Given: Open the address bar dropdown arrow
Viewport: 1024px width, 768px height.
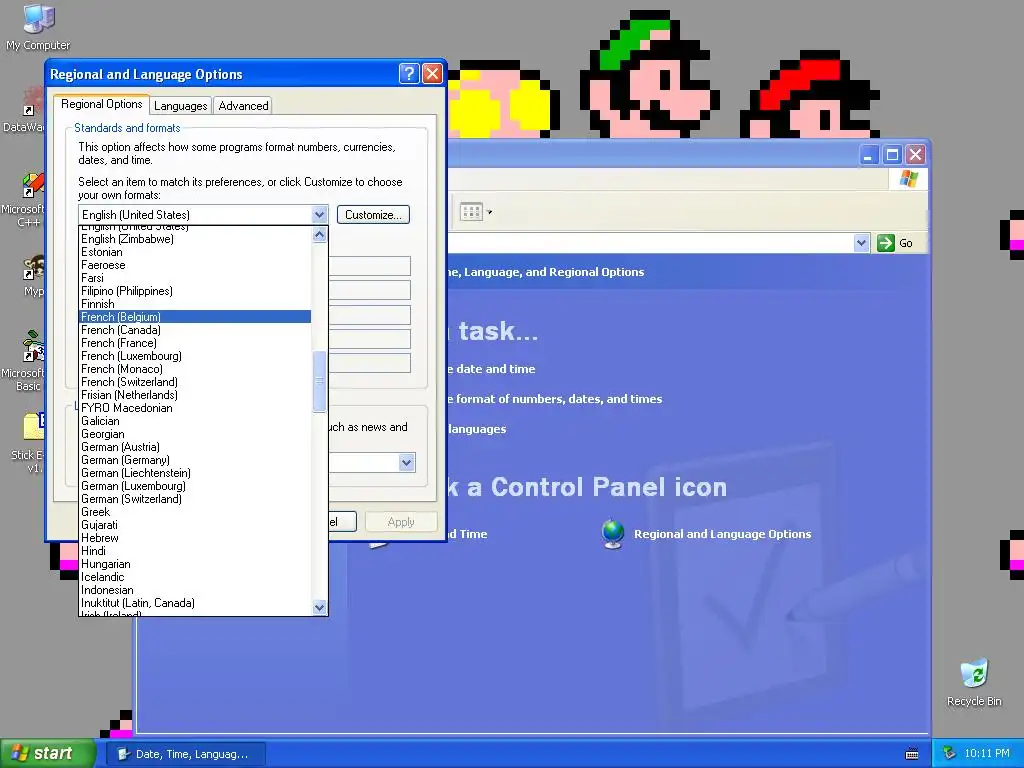Looking at the screenshot, I should coord(861,243).
